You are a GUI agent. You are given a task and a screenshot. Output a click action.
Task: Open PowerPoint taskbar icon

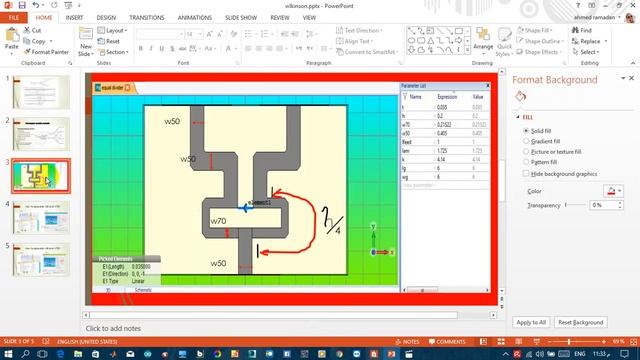(391, 354)
